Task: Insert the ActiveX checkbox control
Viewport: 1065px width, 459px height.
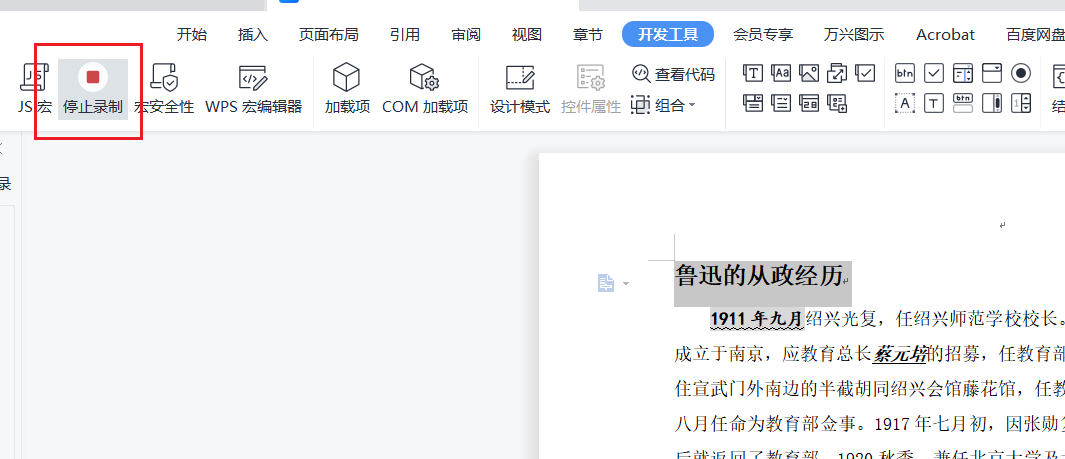Action: (933, 73)
